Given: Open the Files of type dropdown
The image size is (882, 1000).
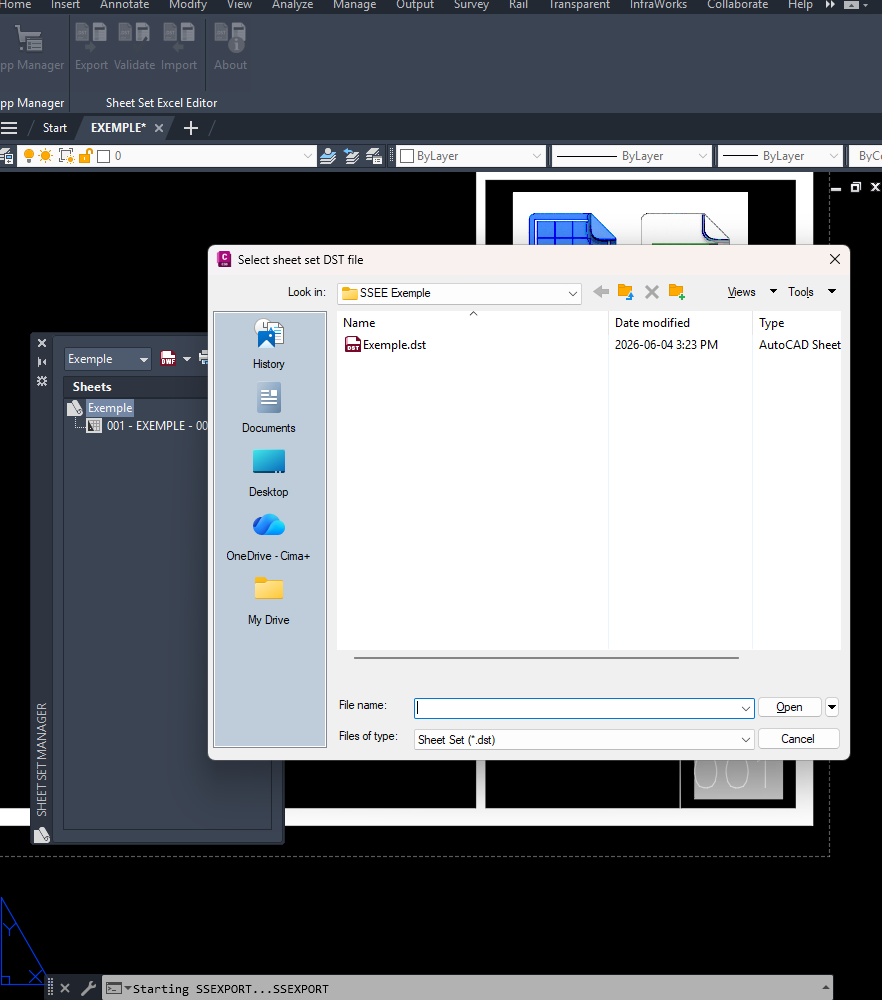Looking at the screenshot, I should [746, 740].
